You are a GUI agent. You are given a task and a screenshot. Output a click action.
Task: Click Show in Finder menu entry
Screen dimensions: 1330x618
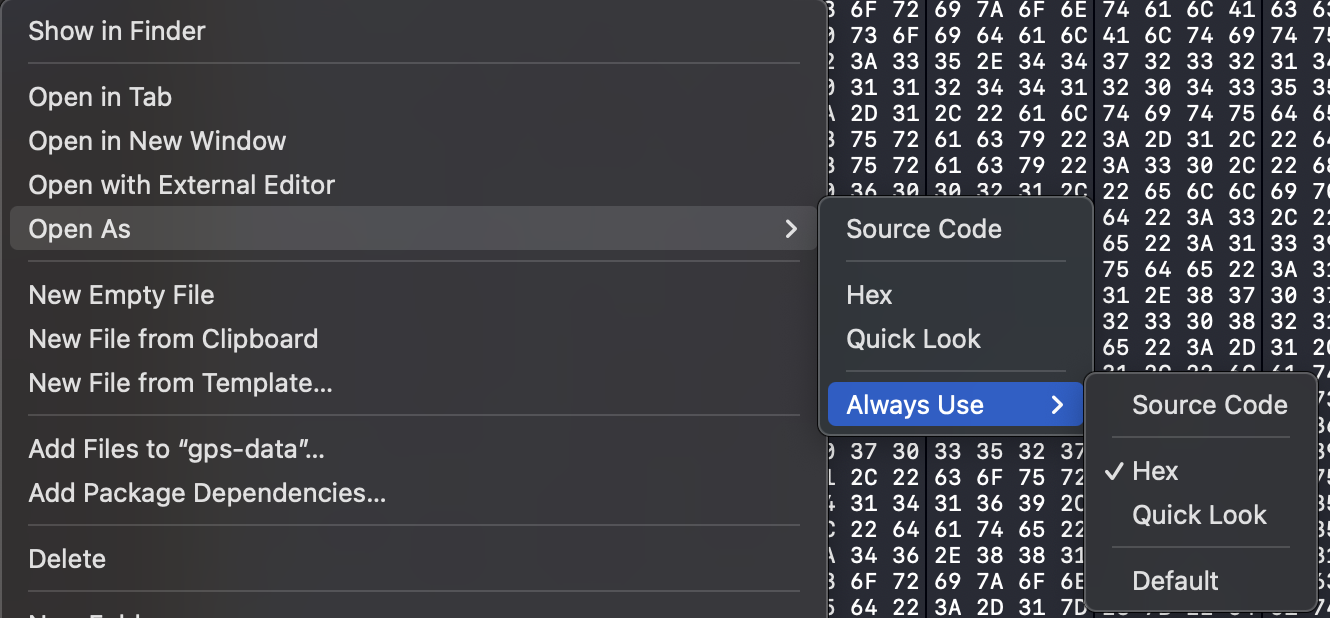point(117,31)
